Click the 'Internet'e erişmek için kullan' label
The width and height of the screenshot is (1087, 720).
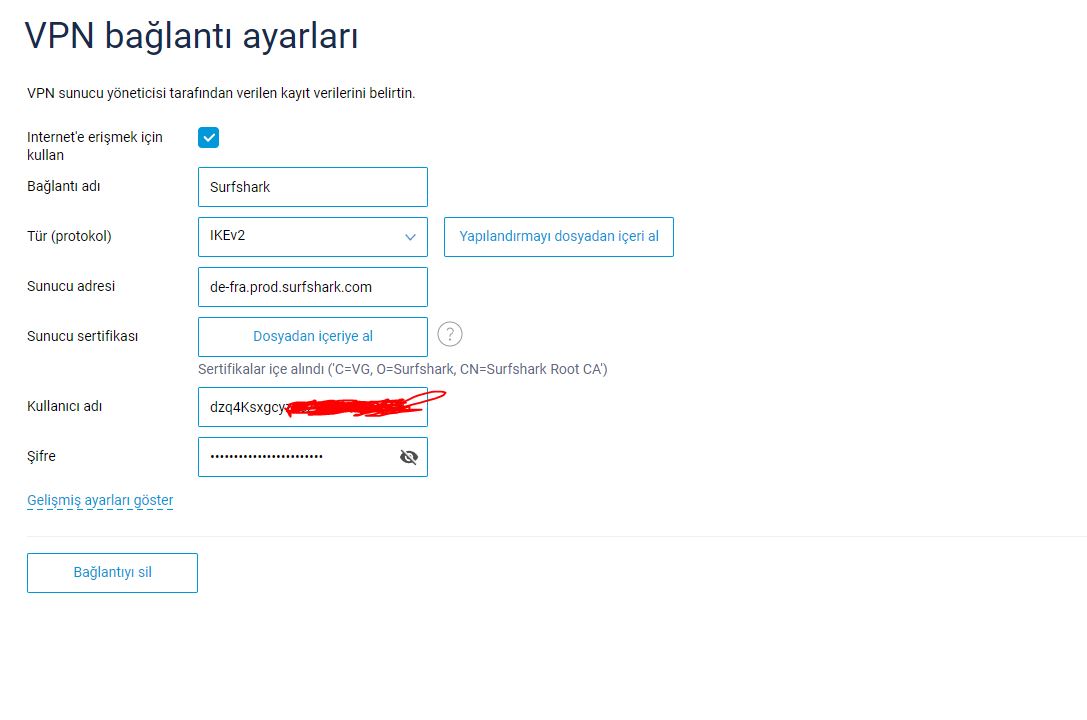tap(95, 146)
